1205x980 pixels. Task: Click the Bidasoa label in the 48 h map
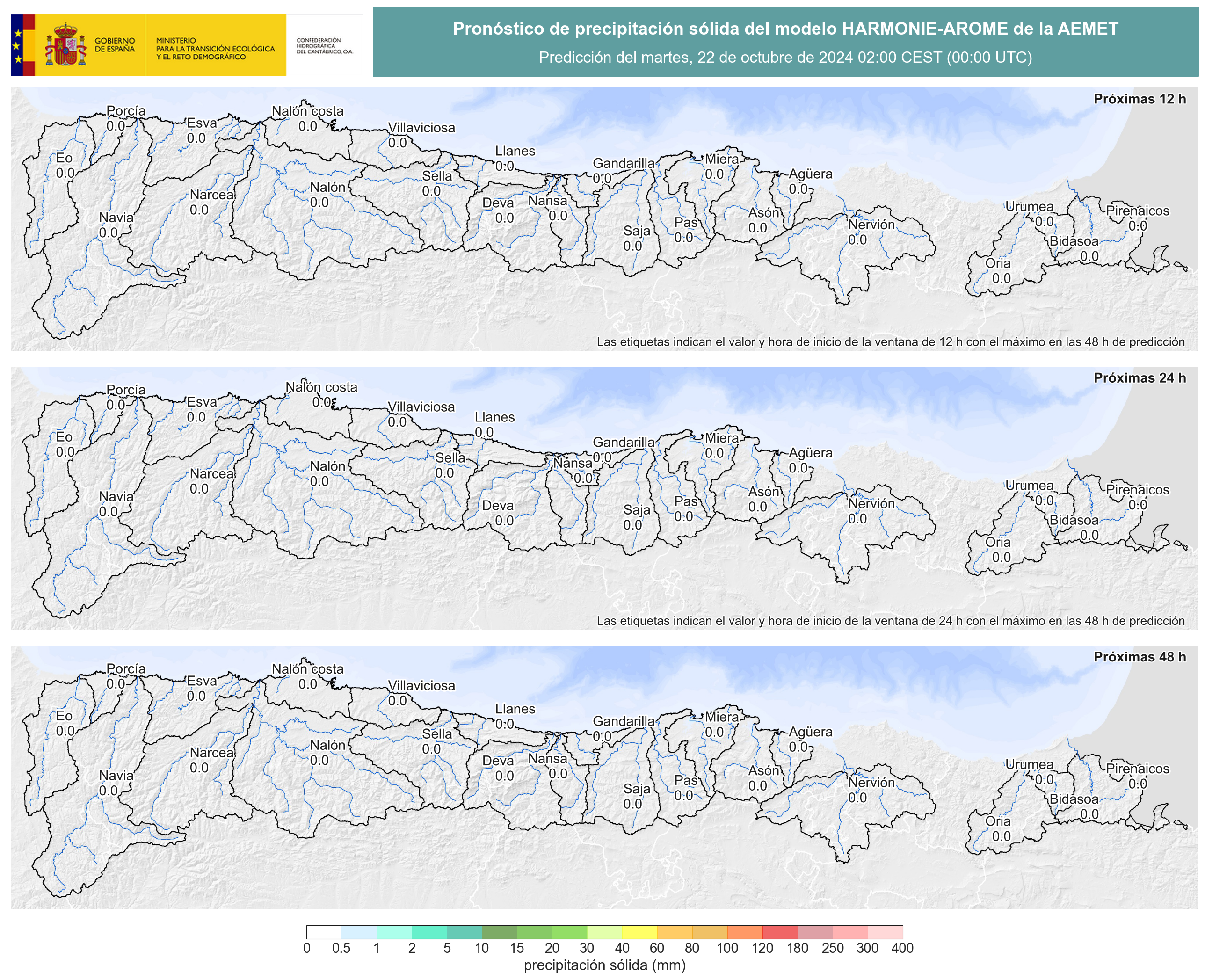[1074, 799]
